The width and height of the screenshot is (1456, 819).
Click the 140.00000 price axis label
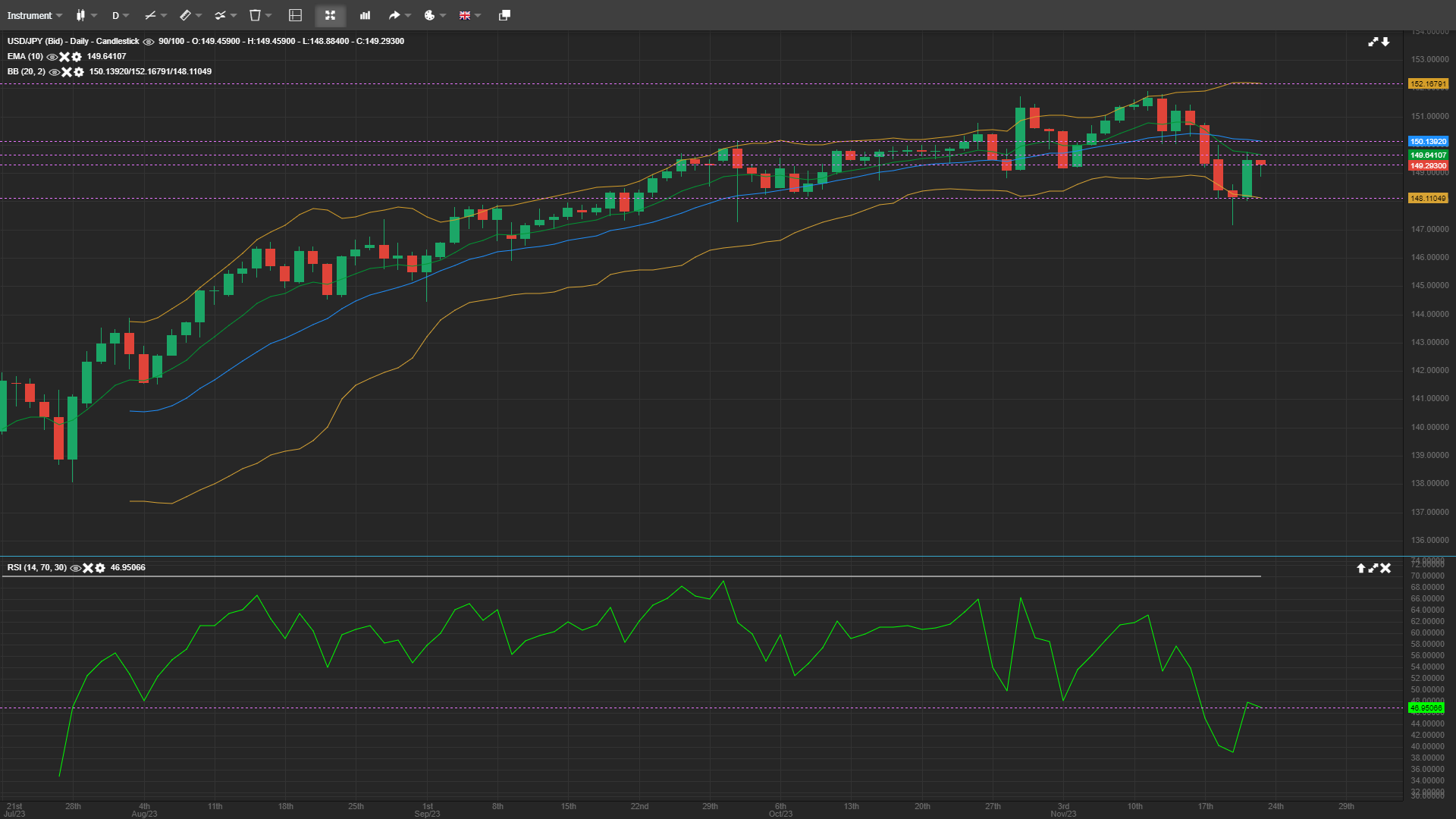pyautogui.click(x=1429, y=427)
